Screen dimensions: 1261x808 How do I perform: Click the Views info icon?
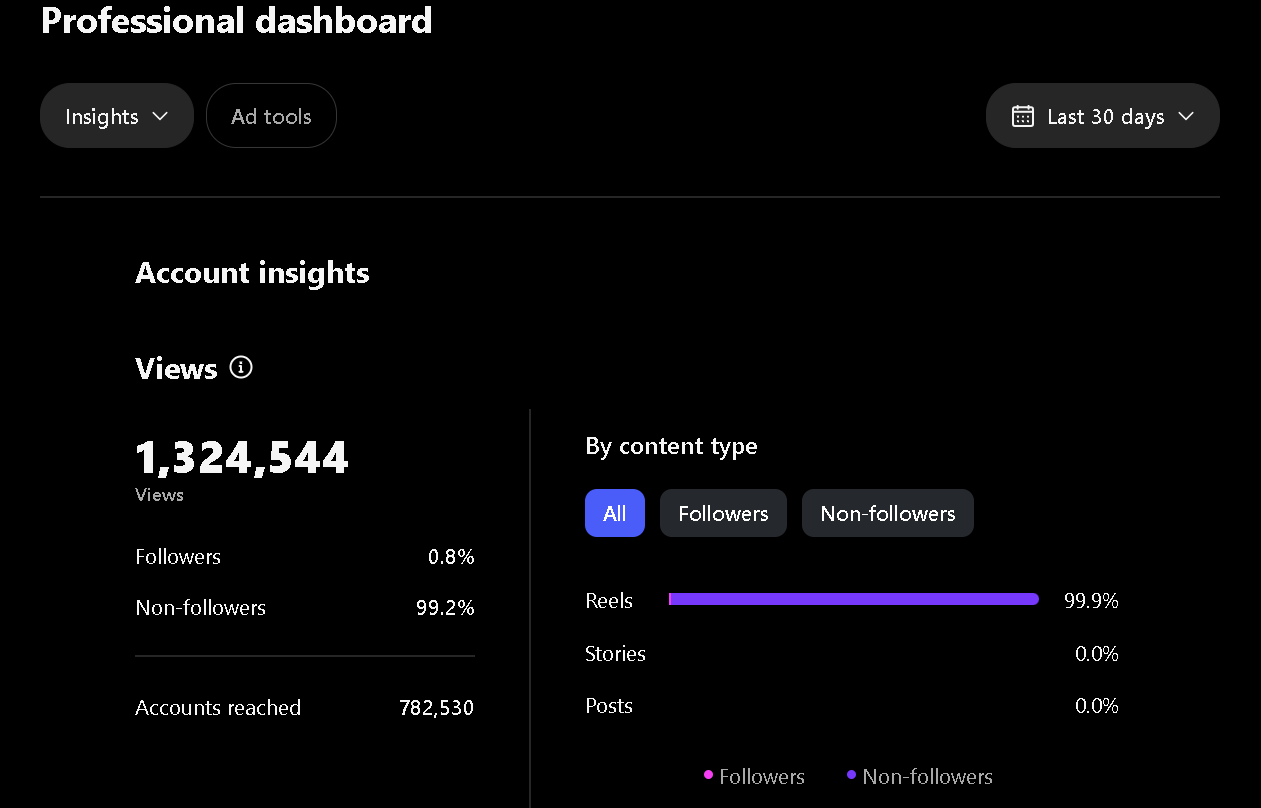point(241,368)
